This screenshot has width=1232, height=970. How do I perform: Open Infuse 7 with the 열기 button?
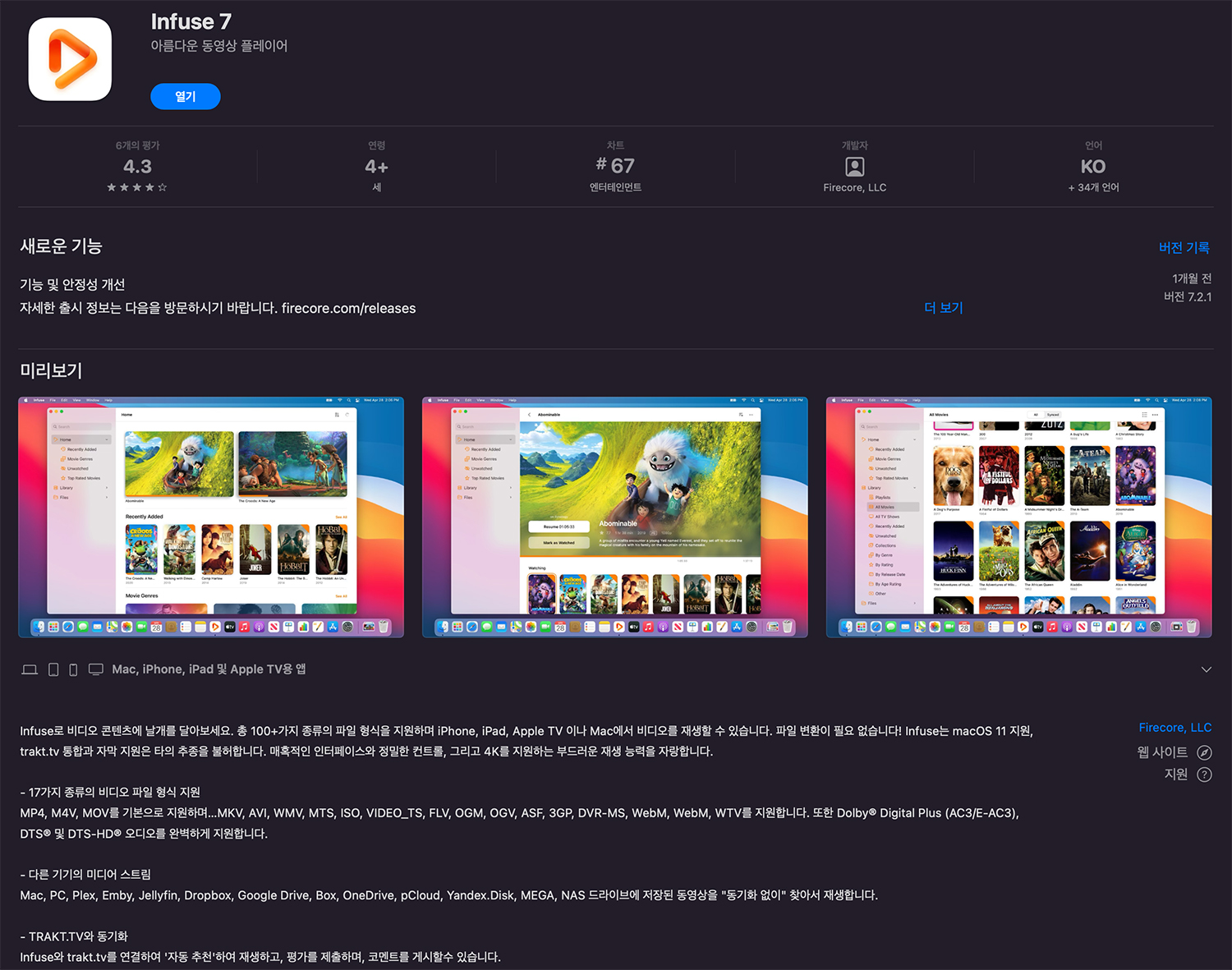pyautogui.click(x=186, y=96)
